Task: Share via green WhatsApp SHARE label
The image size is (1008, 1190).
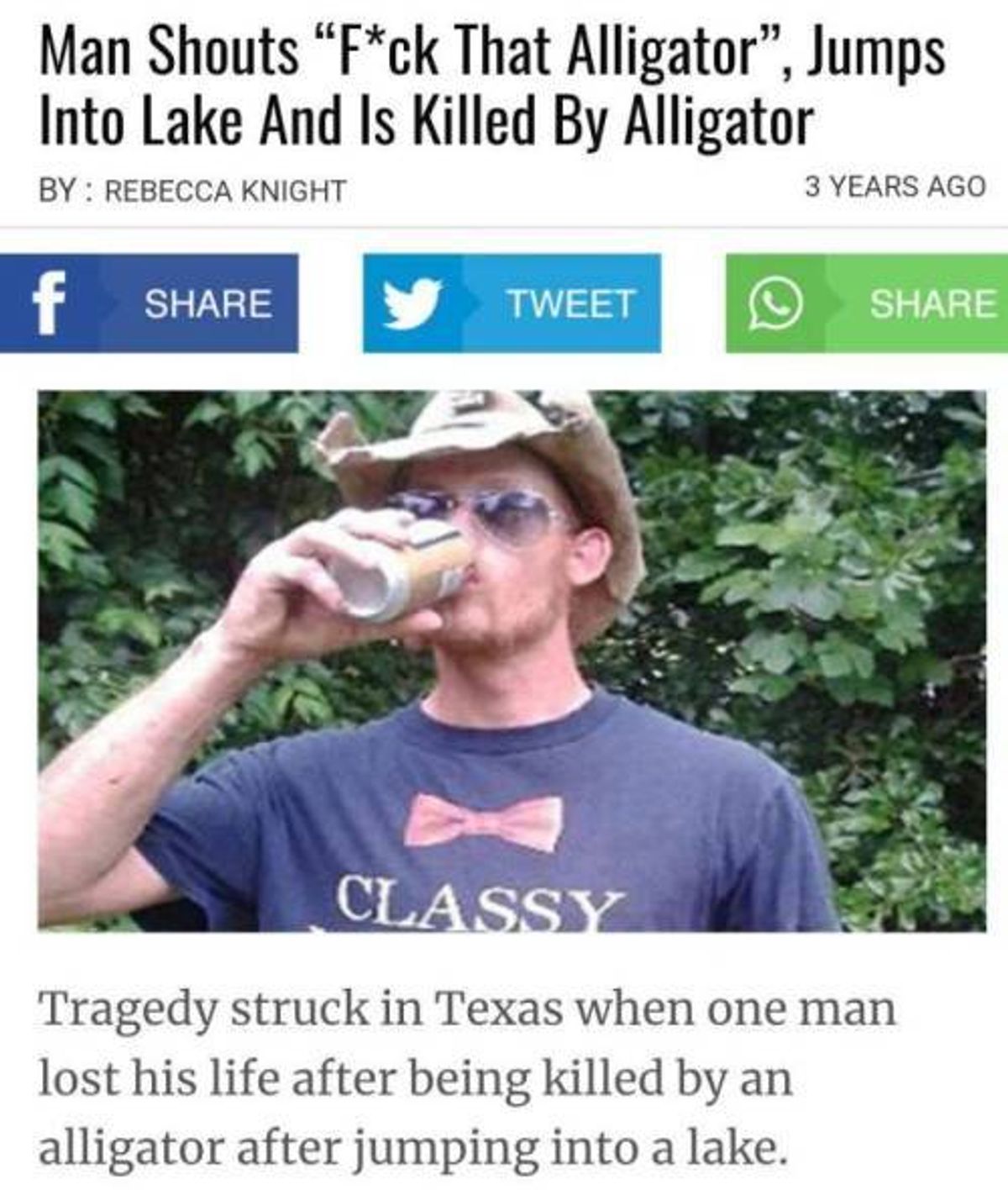Action: (932, 303)
